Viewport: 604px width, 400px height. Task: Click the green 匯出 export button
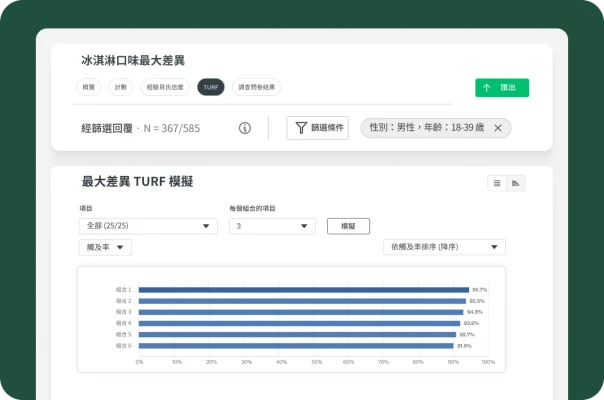pyautogui.click(x=502, y=87)
